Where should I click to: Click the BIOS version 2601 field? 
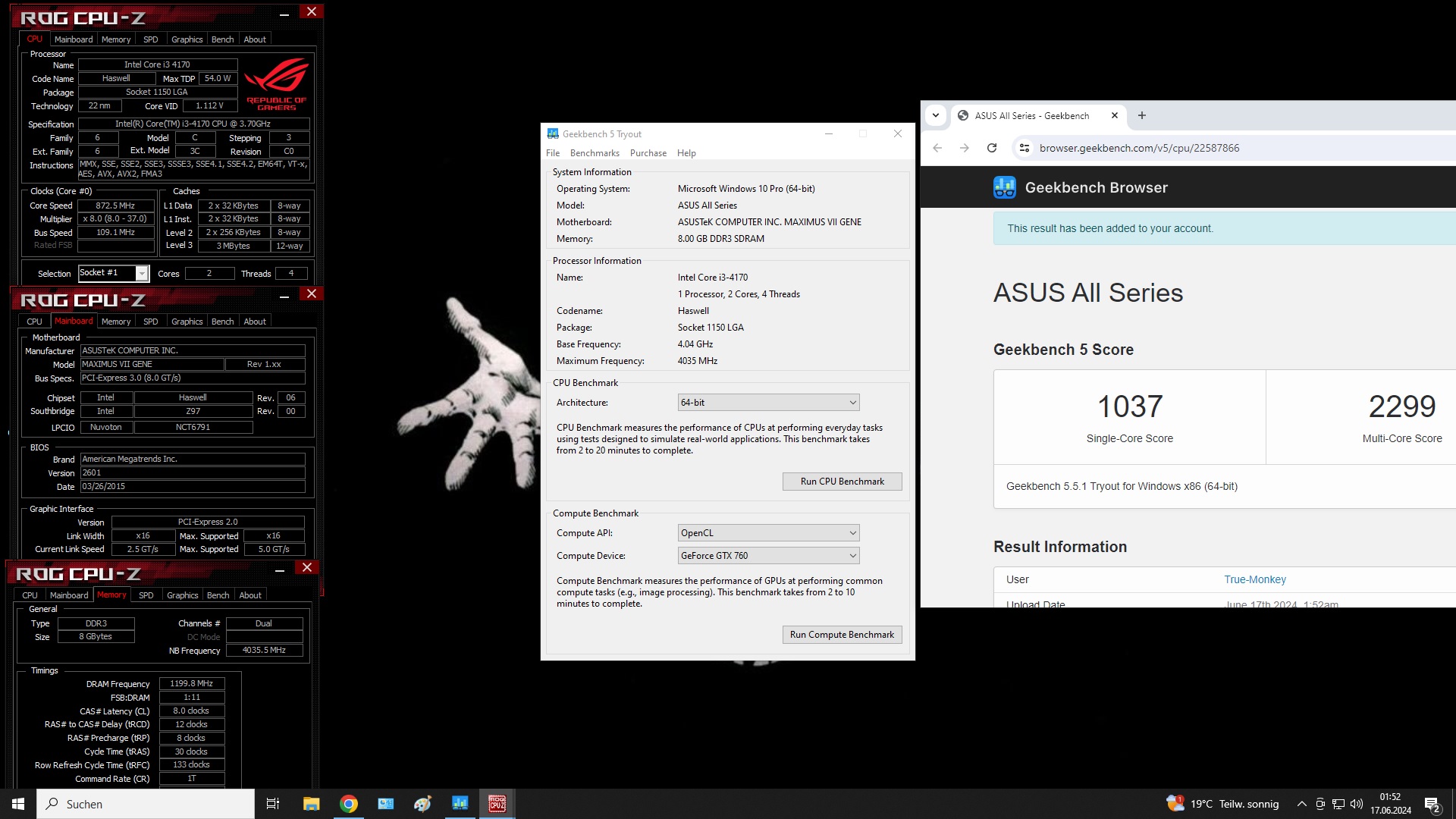click(193, 472)
